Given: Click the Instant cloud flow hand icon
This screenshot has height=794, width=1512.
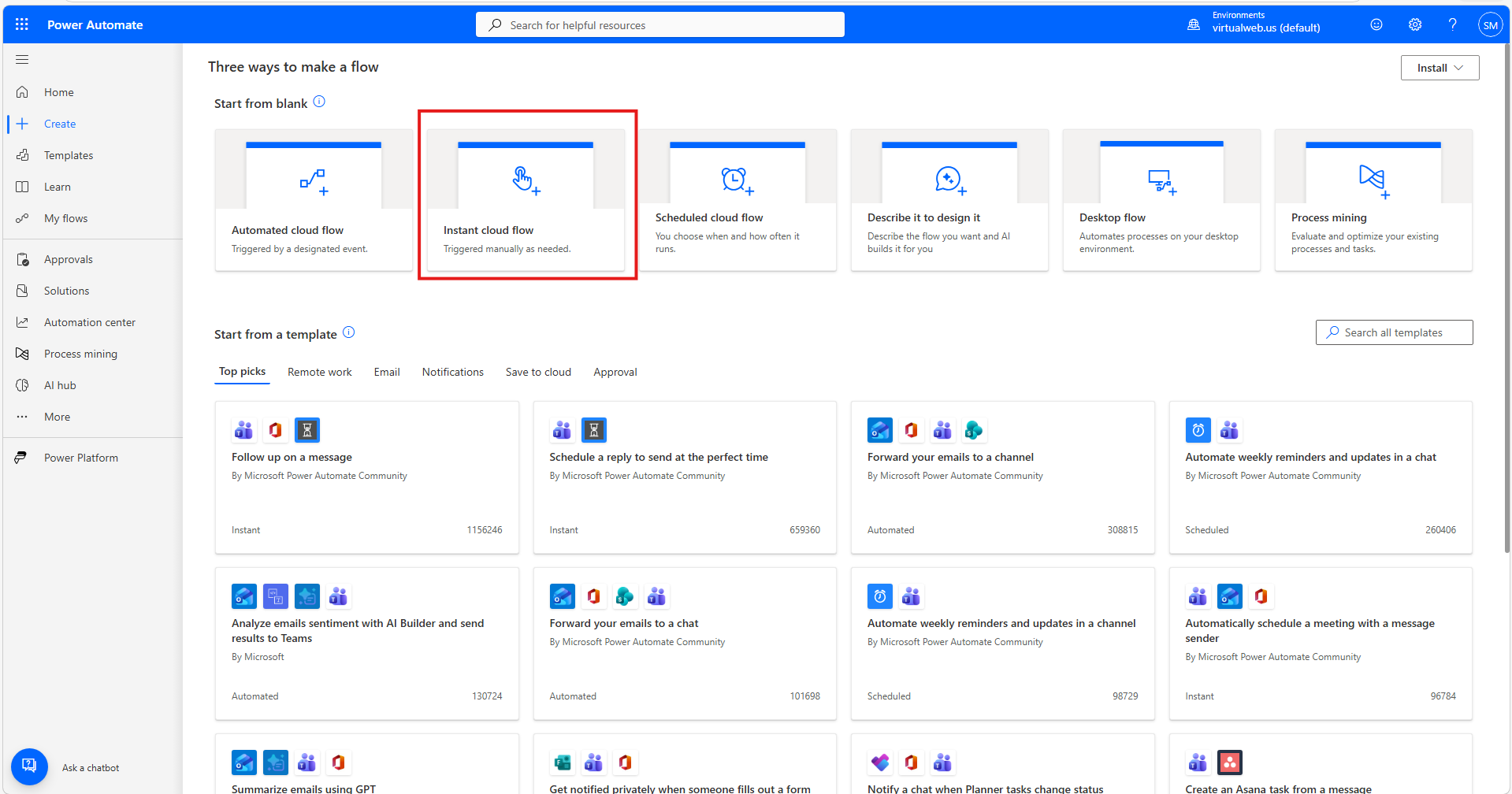Looking at the screenshot, I should (526, 180).
